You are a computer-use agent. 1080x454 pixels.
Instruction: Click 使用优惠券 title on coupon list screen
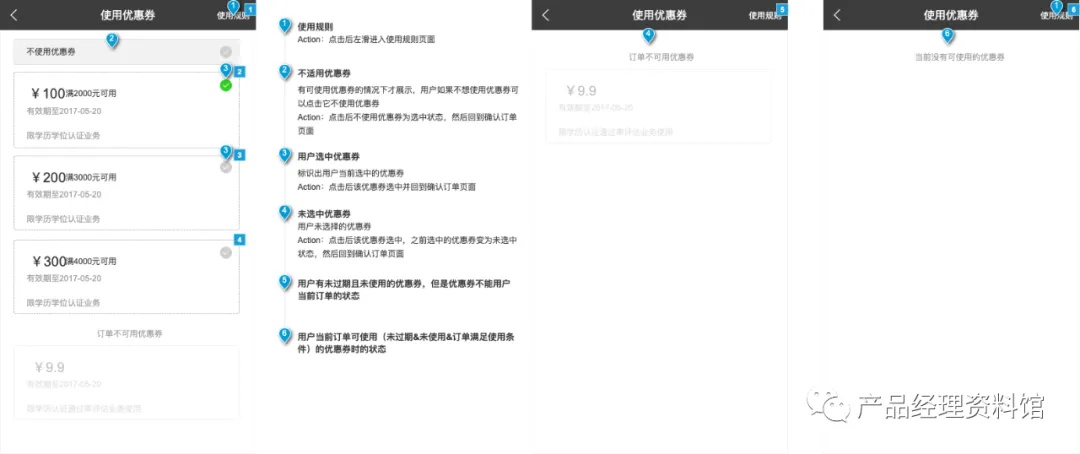coord(127,15)
